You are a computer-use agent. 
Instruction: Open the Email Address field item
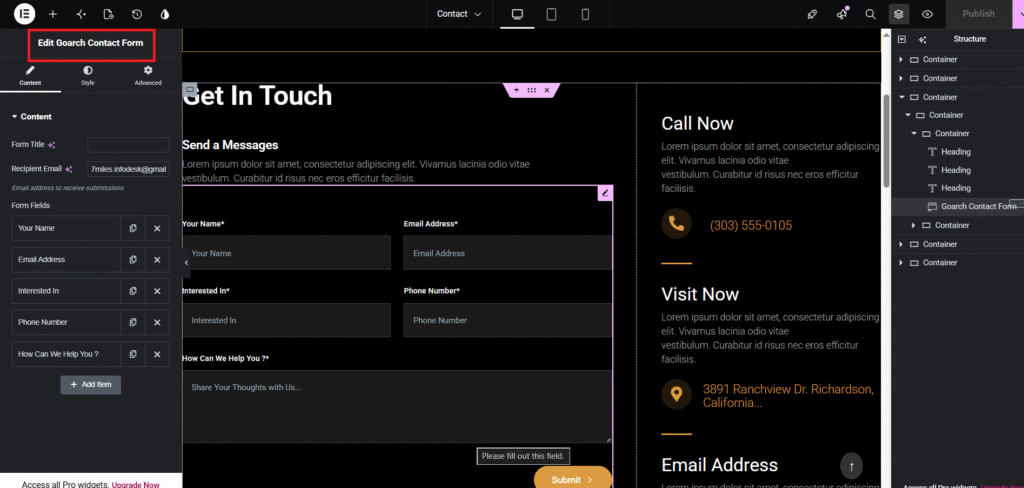66,259
